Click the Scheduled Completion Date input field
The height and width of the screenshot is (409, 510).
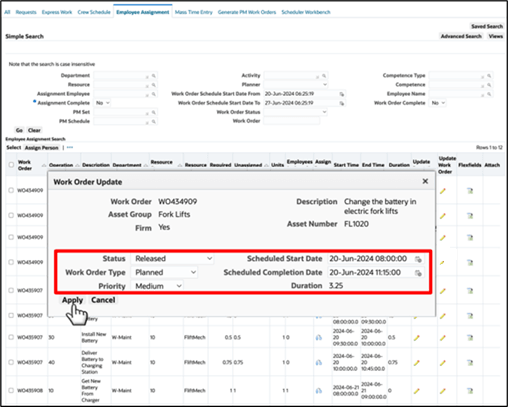(370, 273)
